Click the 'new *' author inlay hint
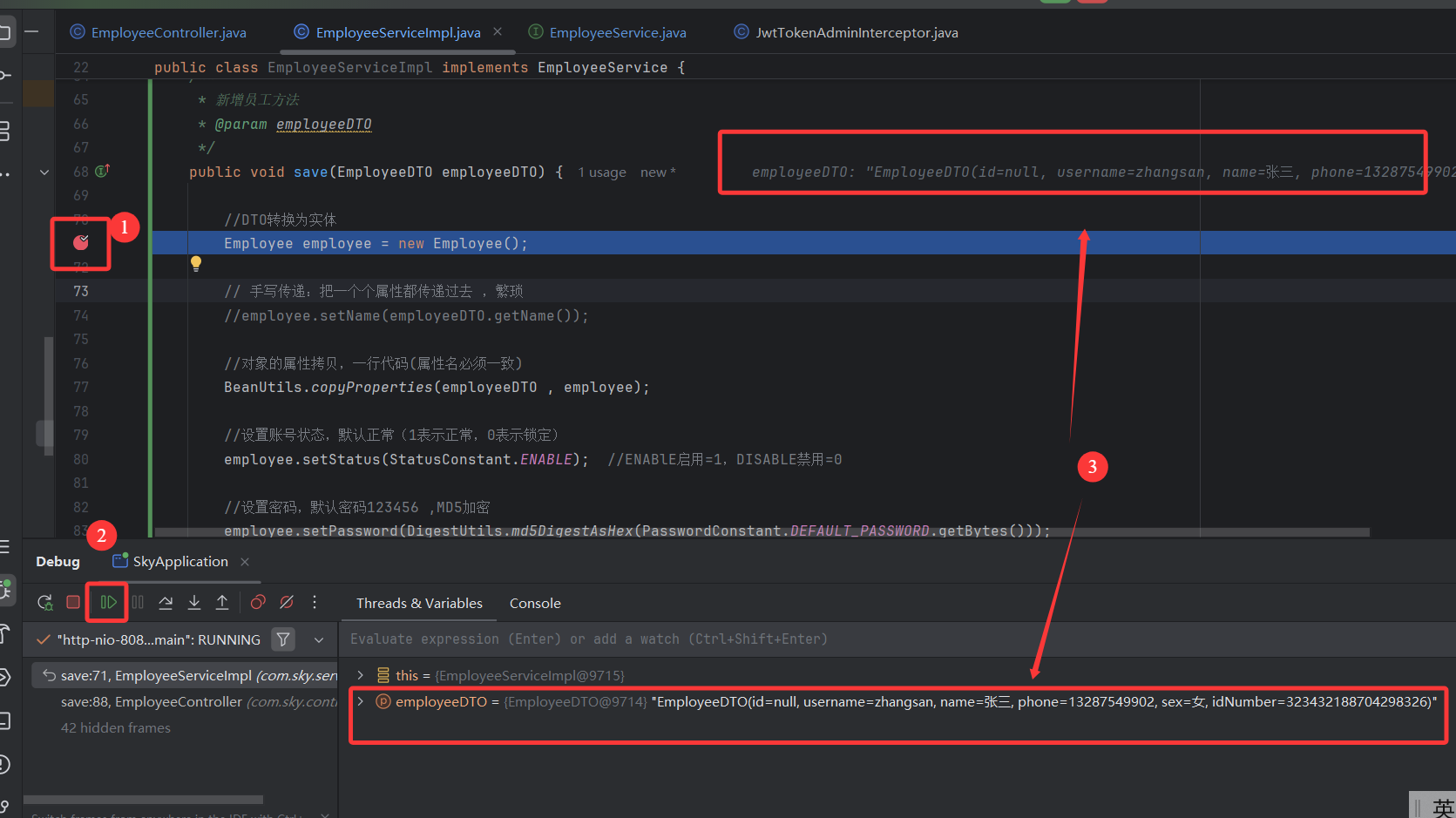 [x=659, y=172]
